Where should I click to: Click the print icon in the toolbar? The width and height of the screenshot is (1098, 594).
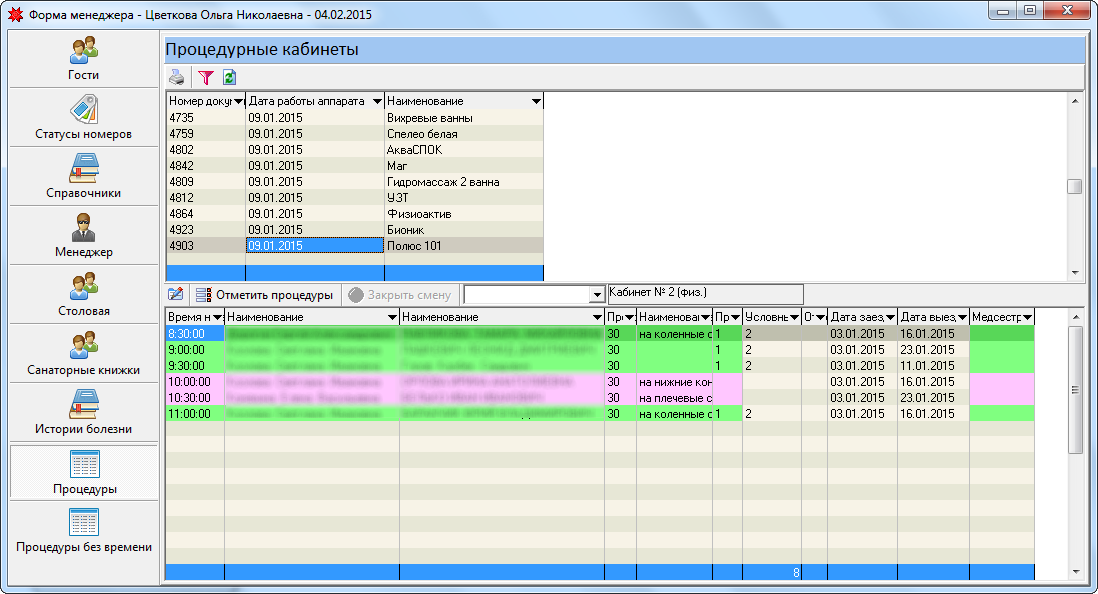point(176,77)
